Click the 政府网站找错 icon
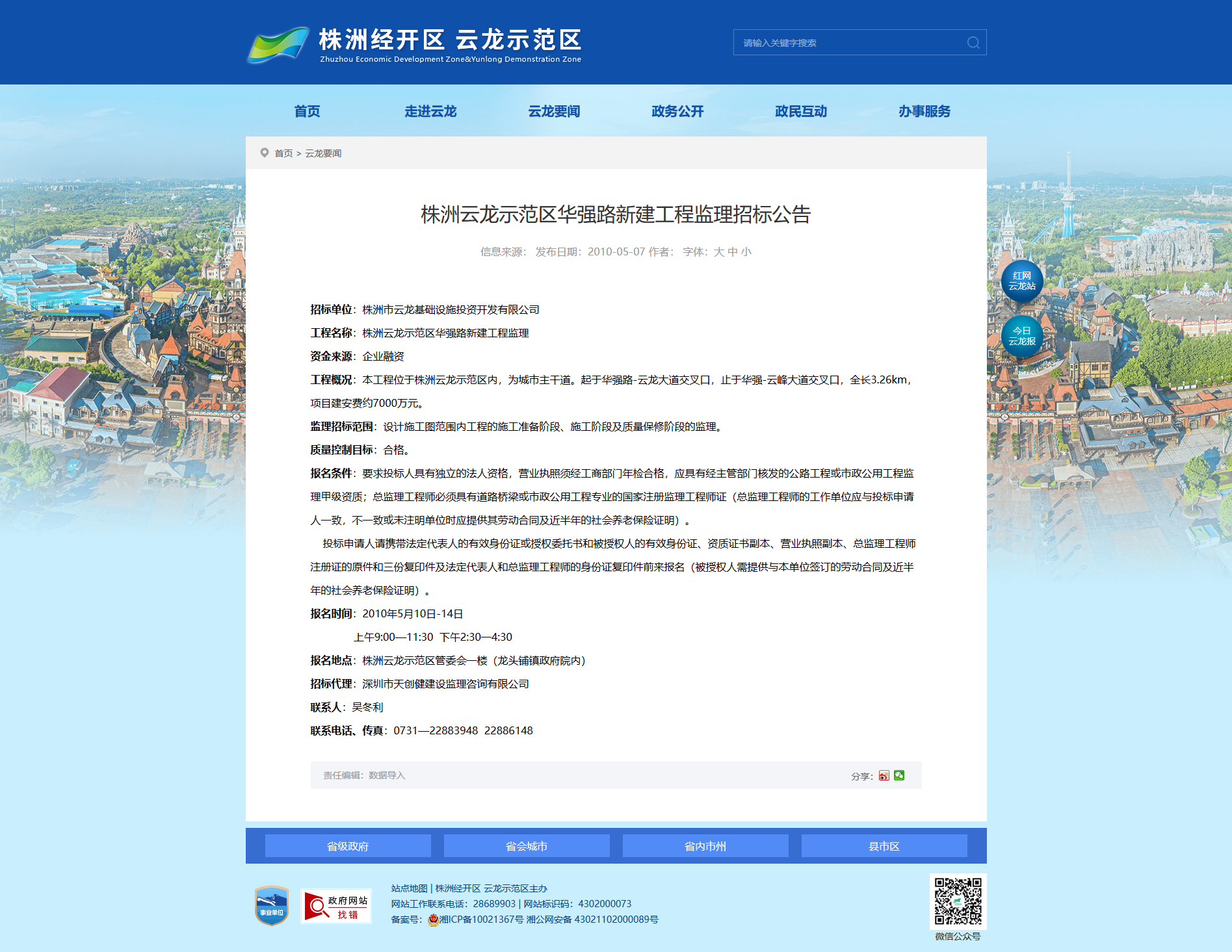 coord(335,906)
